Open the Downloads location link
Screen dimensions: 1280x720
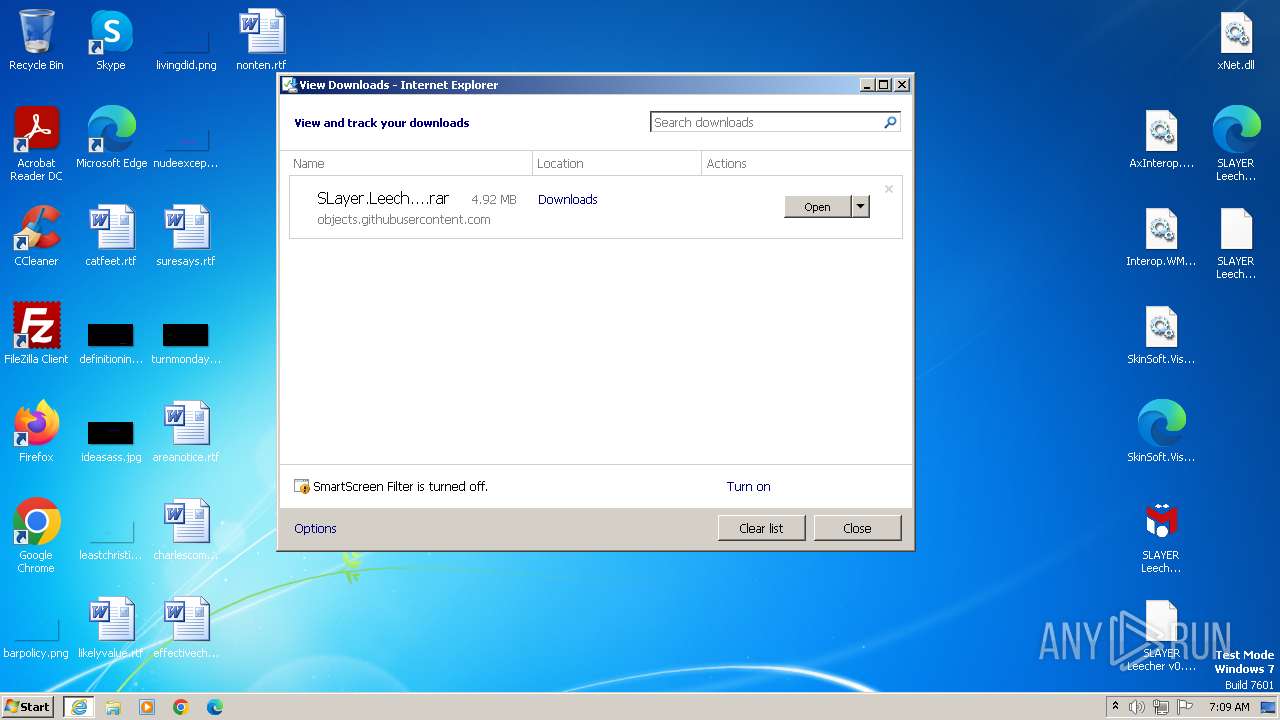(567, 199)
